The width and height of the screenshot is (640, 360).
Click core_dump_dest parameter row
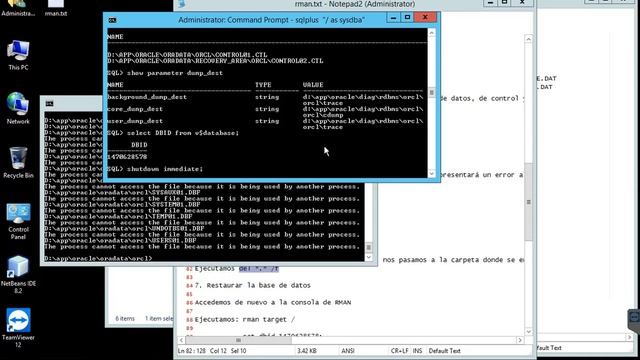coord(265,112)
